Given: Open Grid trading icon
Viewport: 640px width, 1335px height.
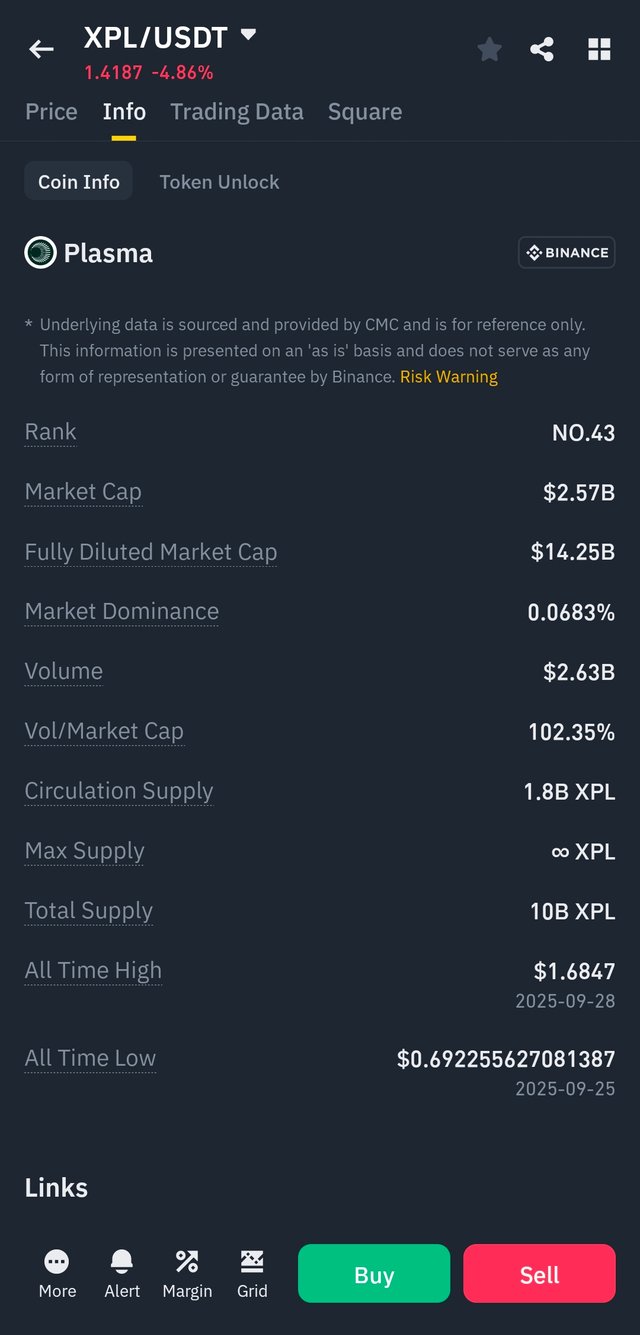Looking at the screenshot, I should coord(252,1262).
